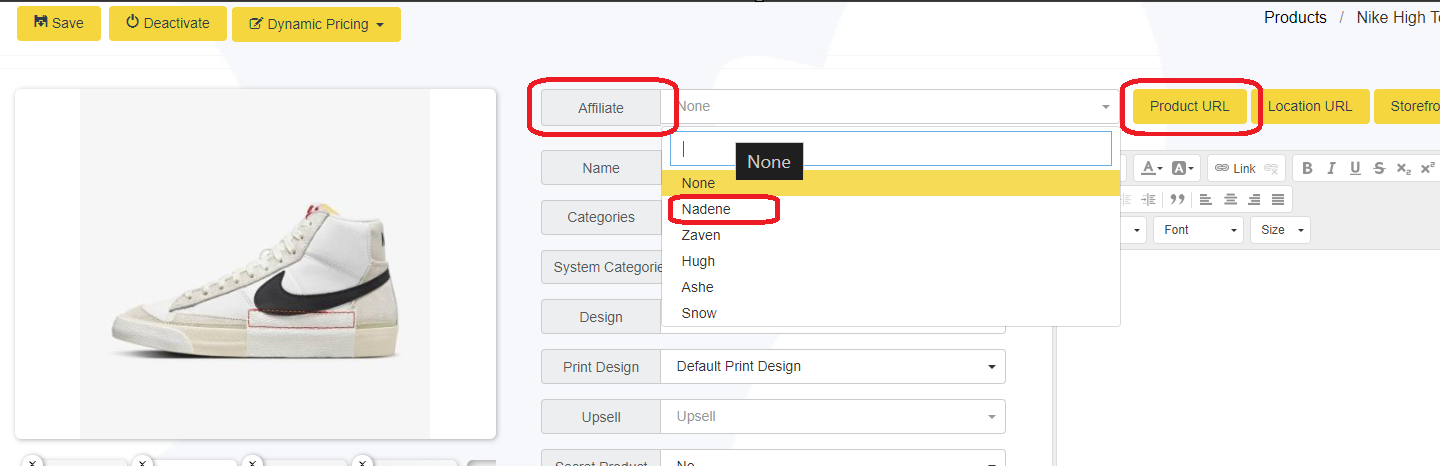Apply strikethrough formatting
The image size is (1440, 466).
click(1379, 169)
